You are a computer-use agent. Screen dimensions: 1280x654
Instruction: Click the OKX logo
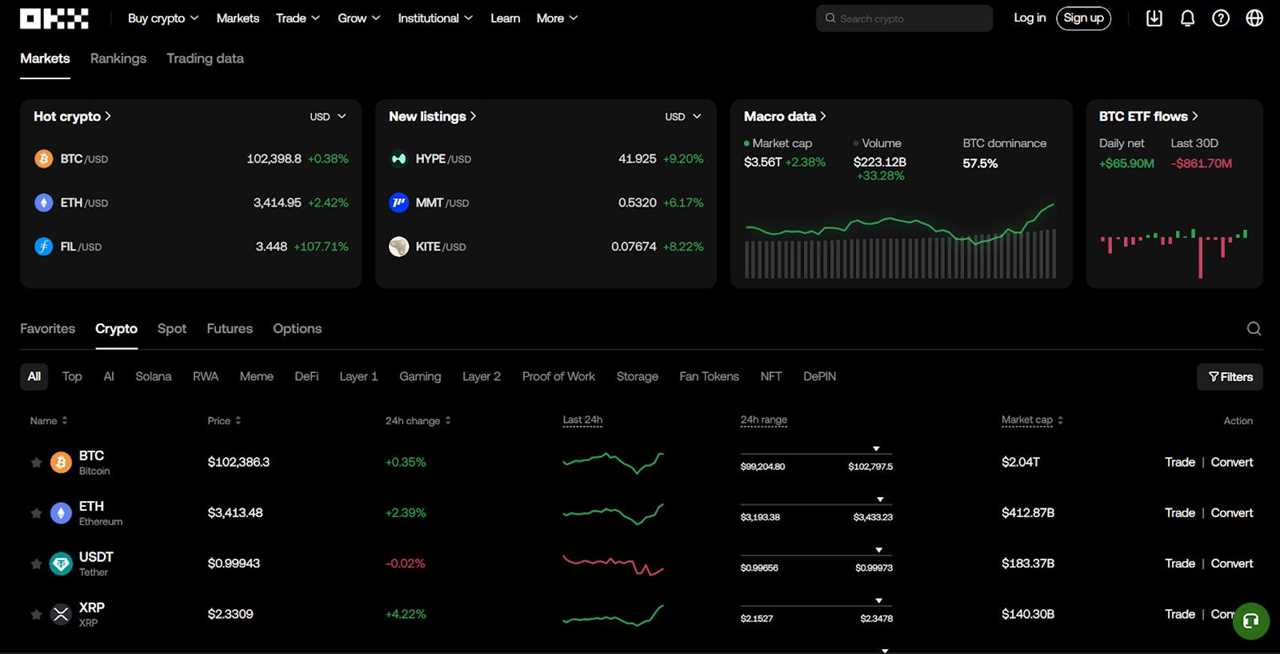54,17
